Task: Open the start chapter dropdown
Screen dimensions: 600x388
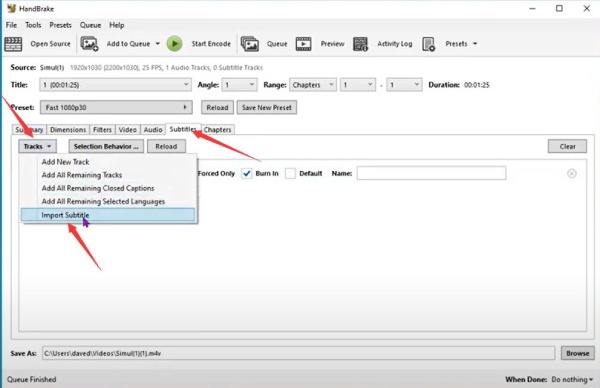Action: pos(358,85)
